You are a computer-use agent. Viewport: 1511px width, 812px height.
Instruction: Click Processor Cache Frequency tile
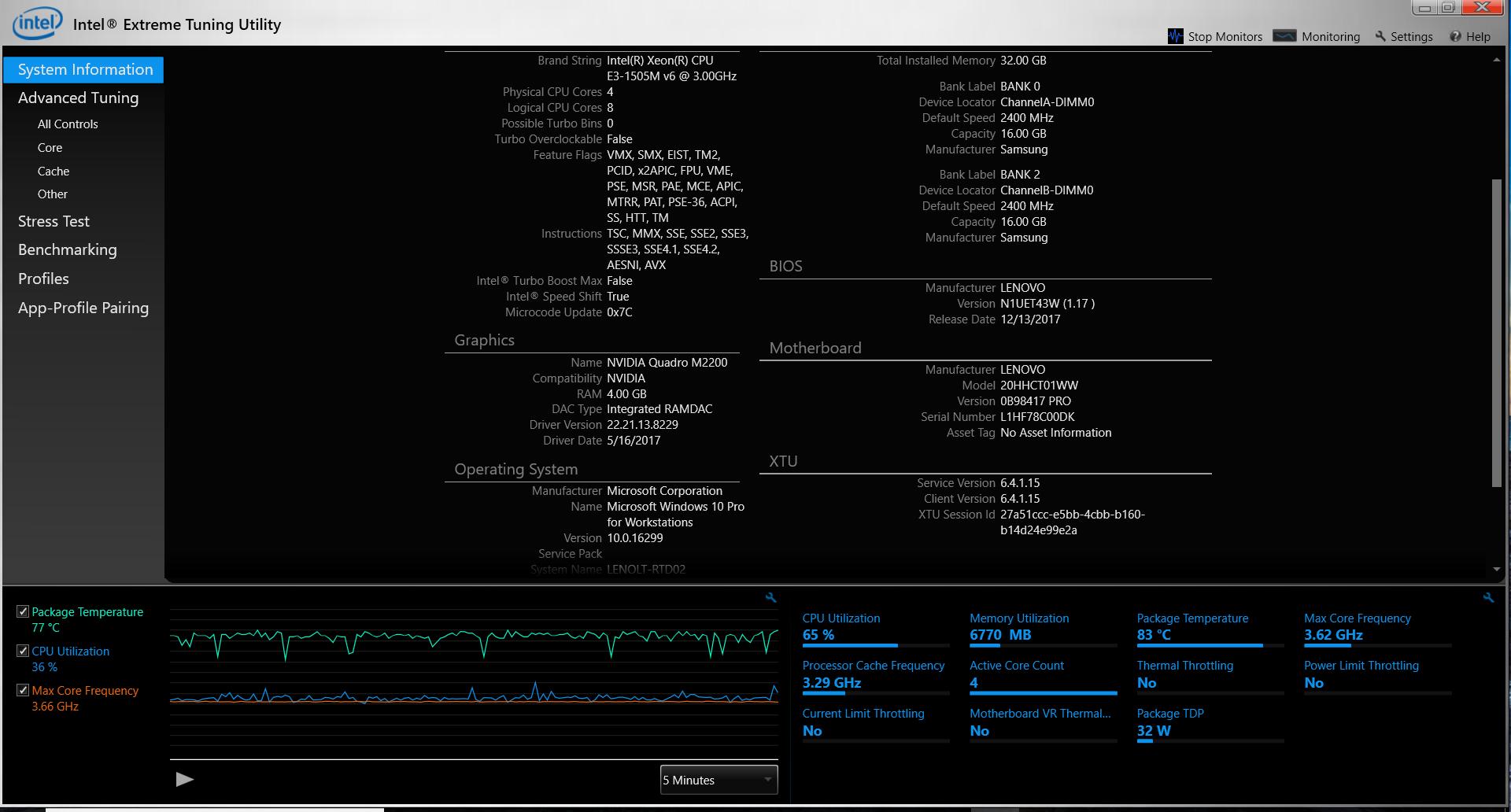click(x=875, y=677)
